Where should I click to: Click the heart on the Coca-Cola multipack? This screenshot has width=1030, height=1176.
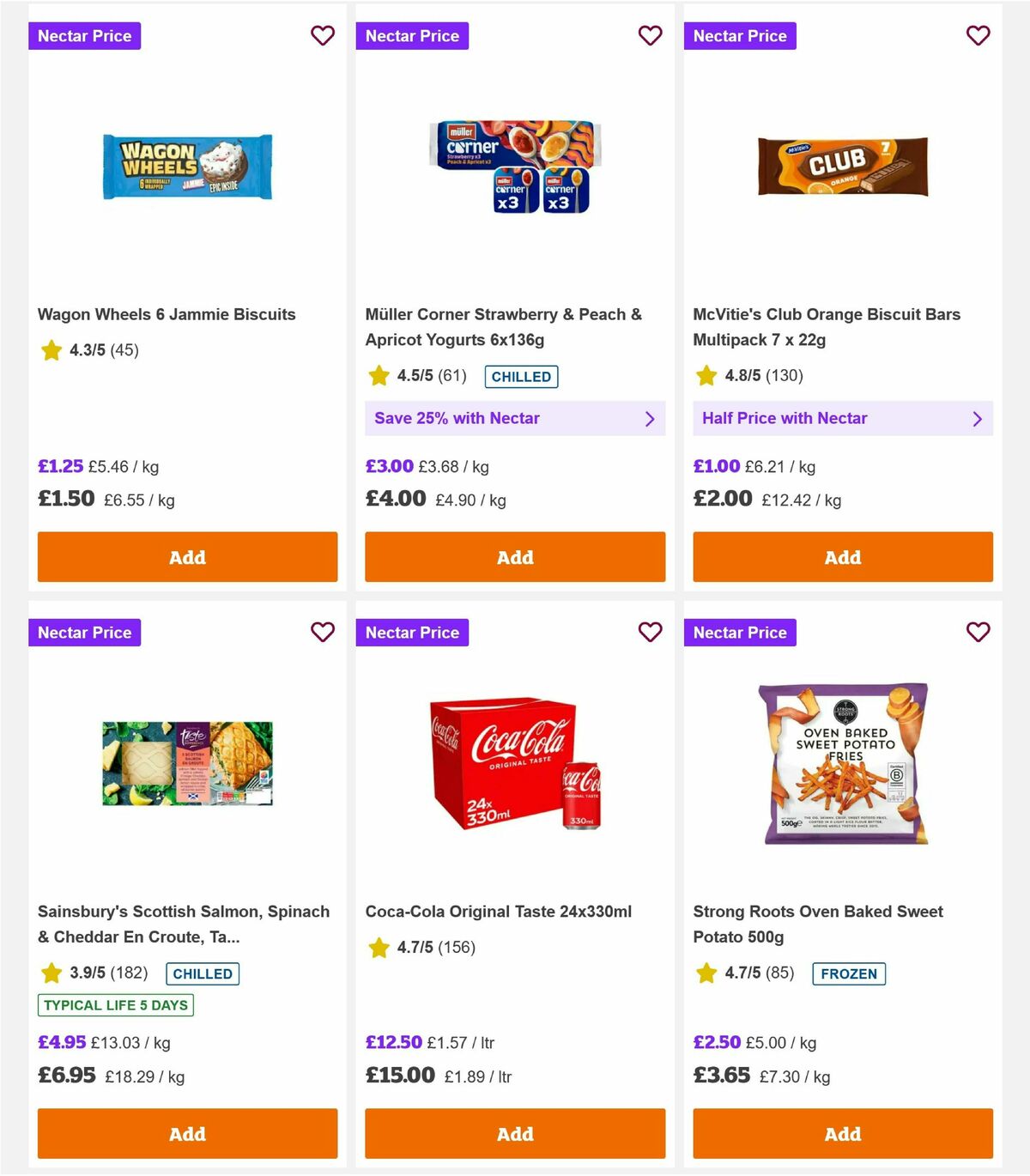coord(651,632)
